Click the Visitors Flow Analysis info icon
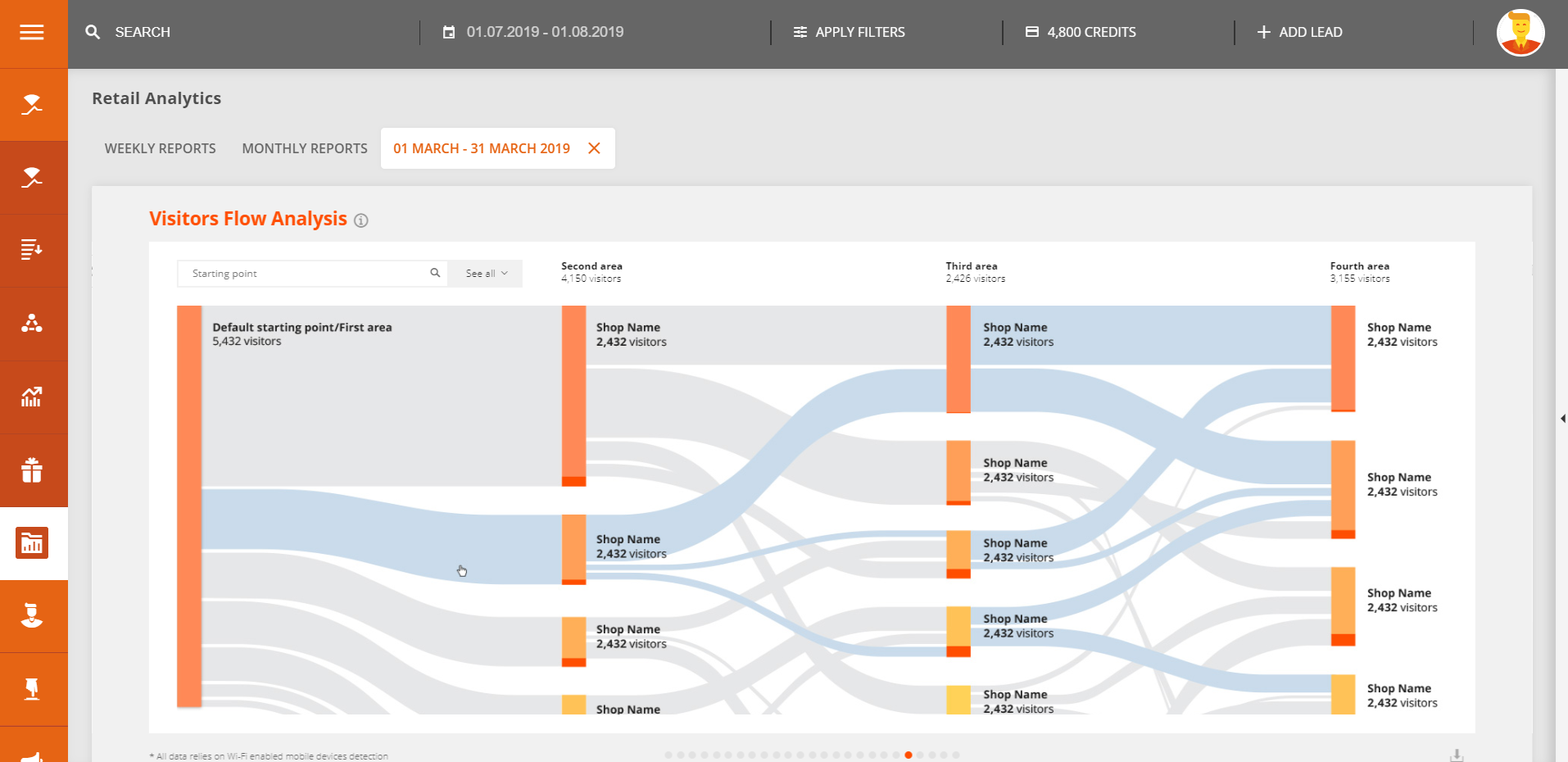This screenshot has height=762, width=1568. (361, 220)
